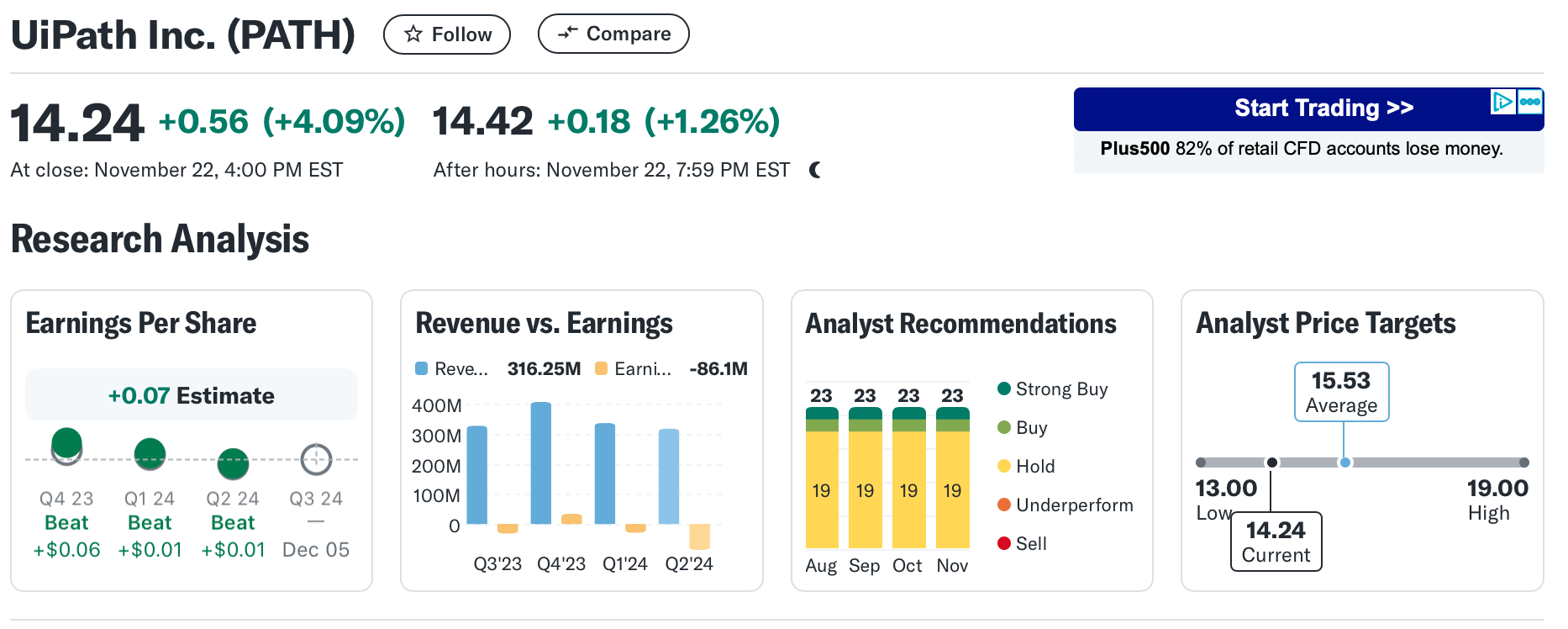
Task: Click the Hold legend dot
Action: 1003,466
